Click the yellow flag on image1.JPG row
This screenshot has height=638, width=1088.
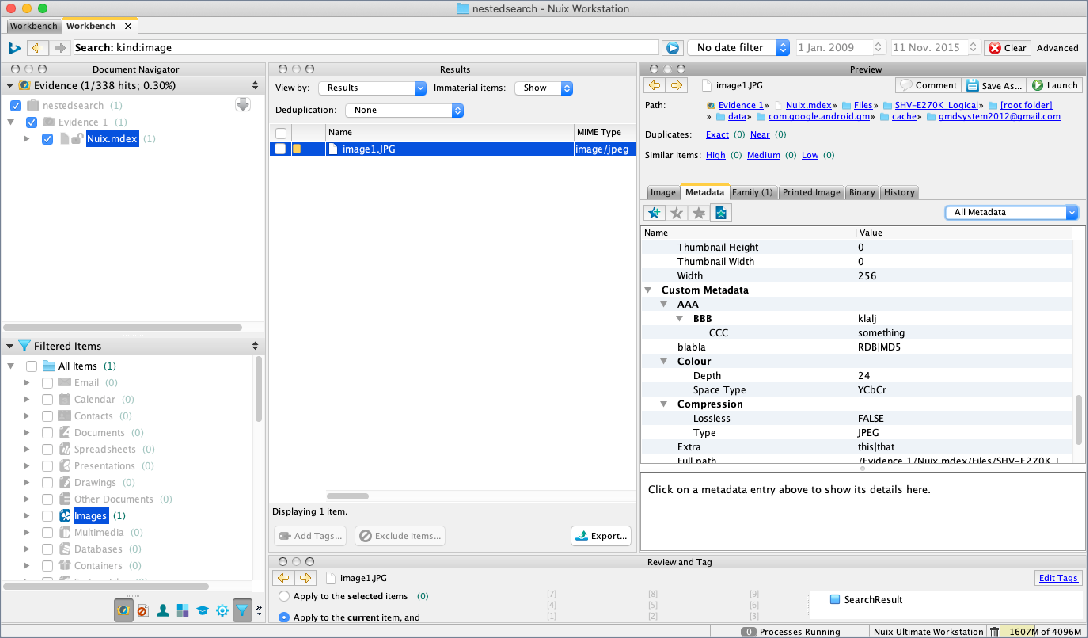297,149
